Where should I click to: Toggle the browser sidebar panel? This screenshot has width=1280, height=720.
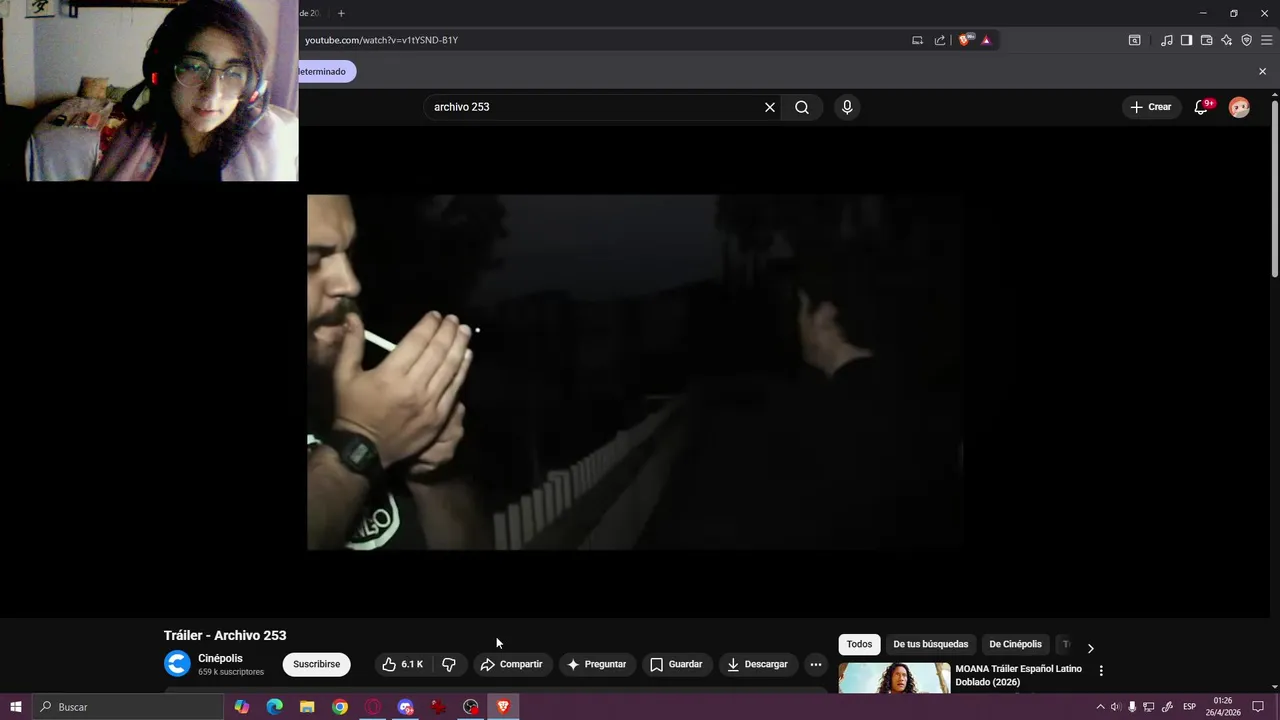pos(1186,40)
